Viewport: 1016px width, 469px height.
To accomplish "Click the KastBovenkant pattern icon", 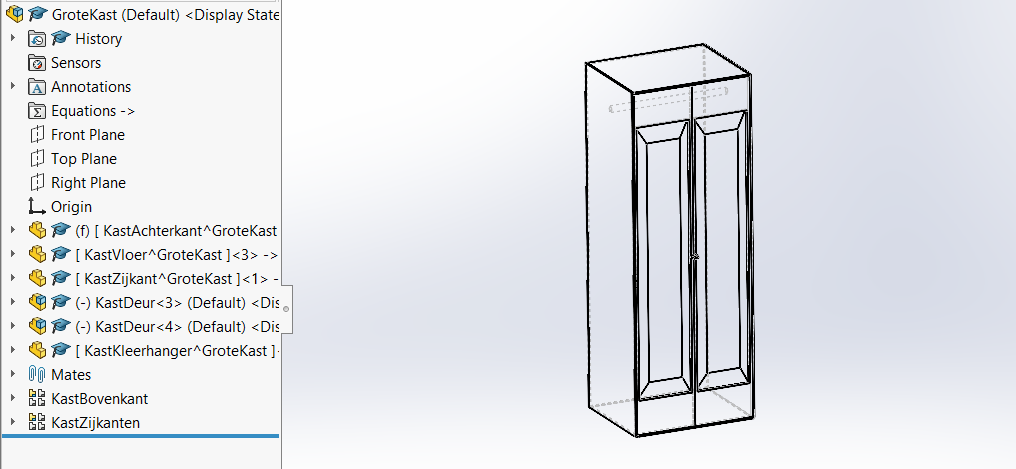I will 37,399.
